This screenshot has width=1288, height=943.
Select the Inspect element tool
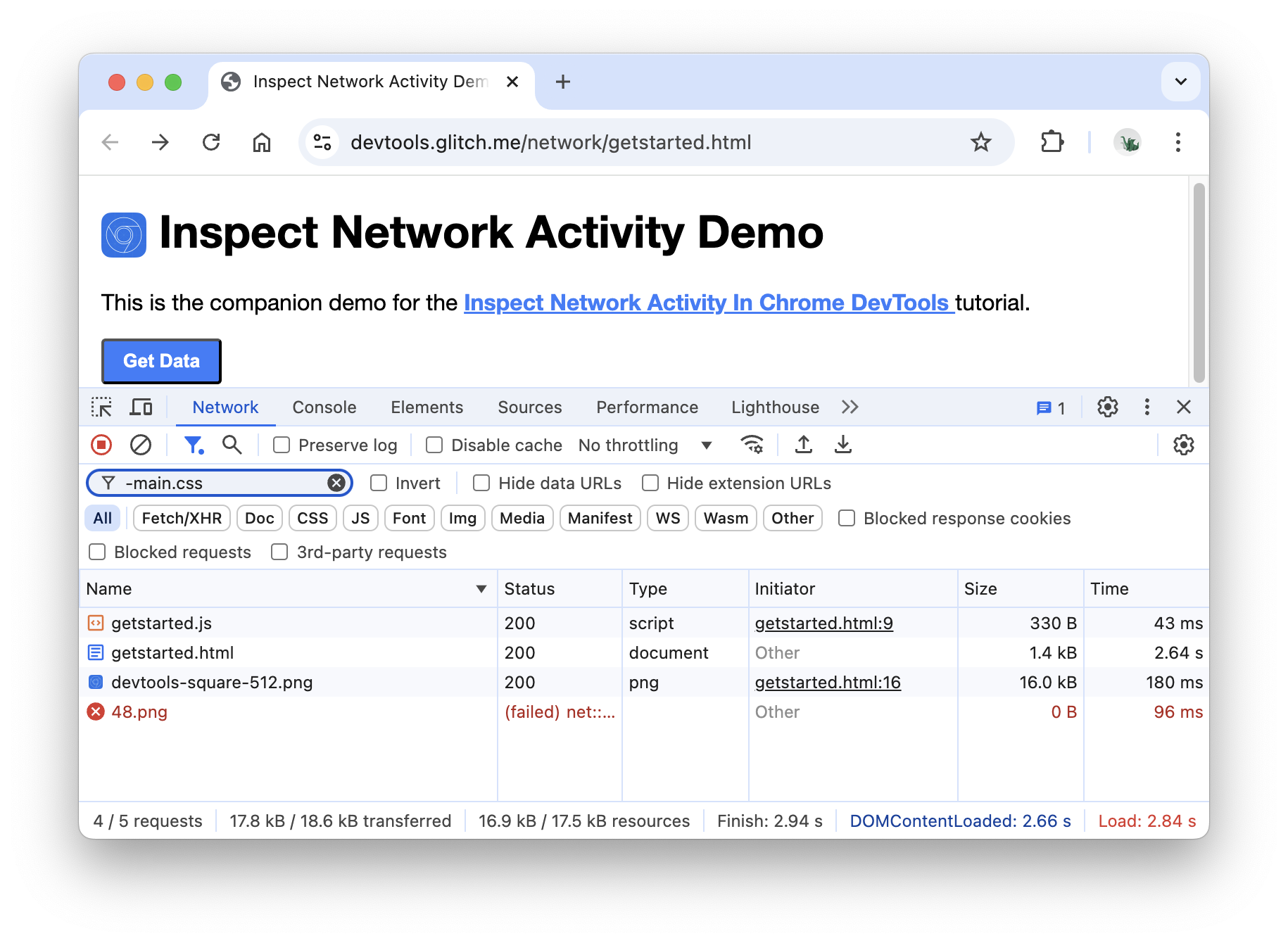click(x=102, y=407)
